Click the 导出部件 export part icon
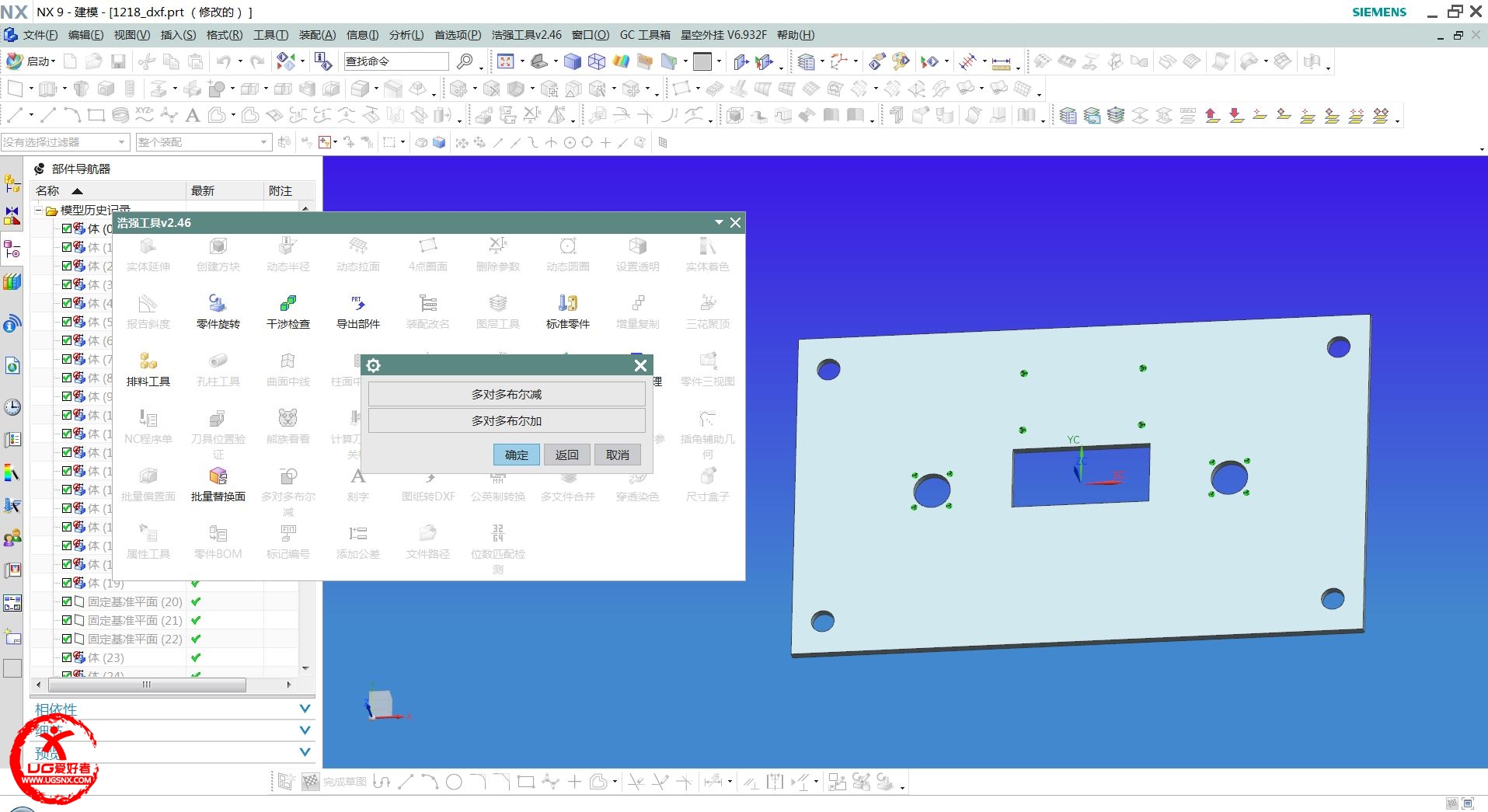The image size is (1488, 812). 357,303
